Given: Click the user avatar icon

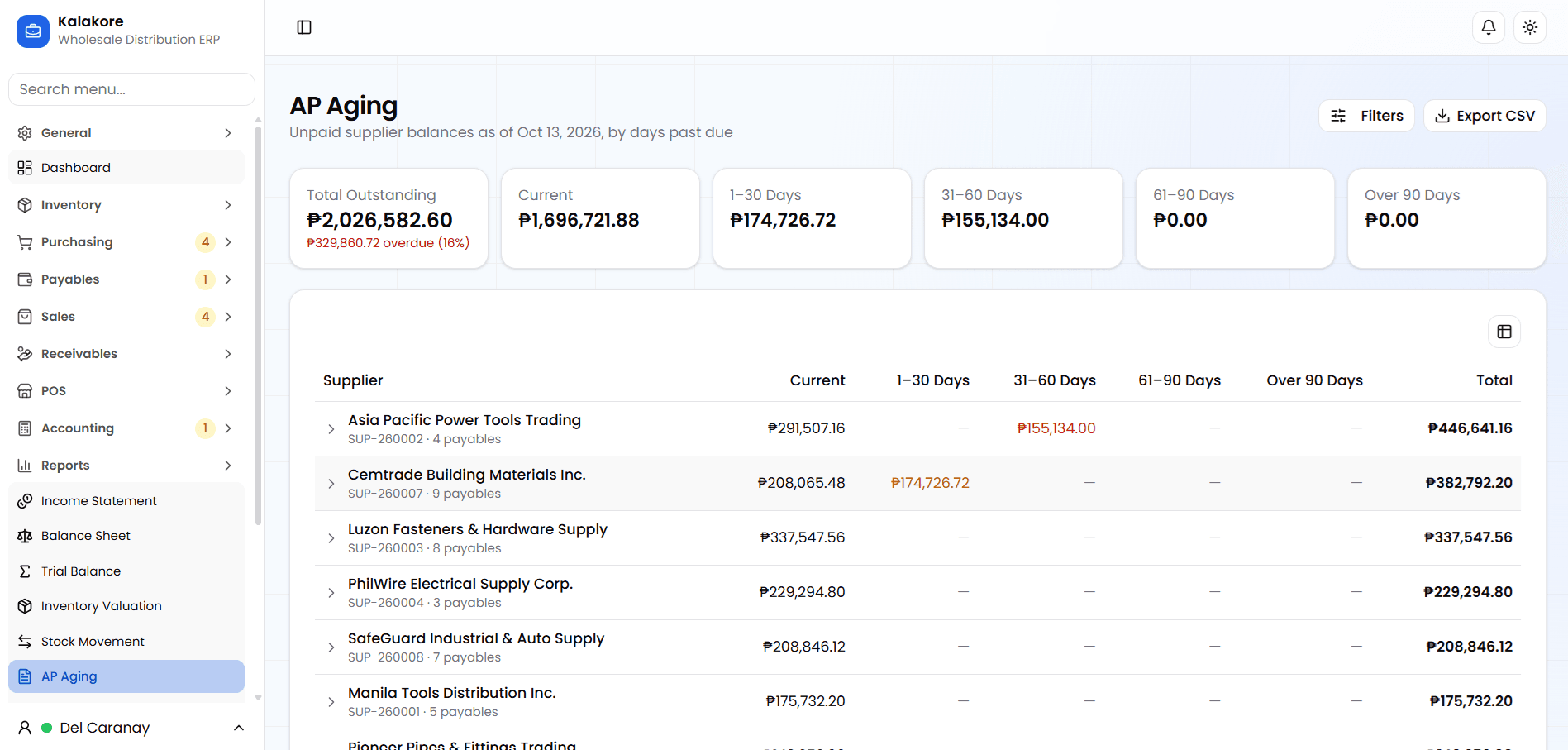Looking at the screenshot, I should [25, 728].
